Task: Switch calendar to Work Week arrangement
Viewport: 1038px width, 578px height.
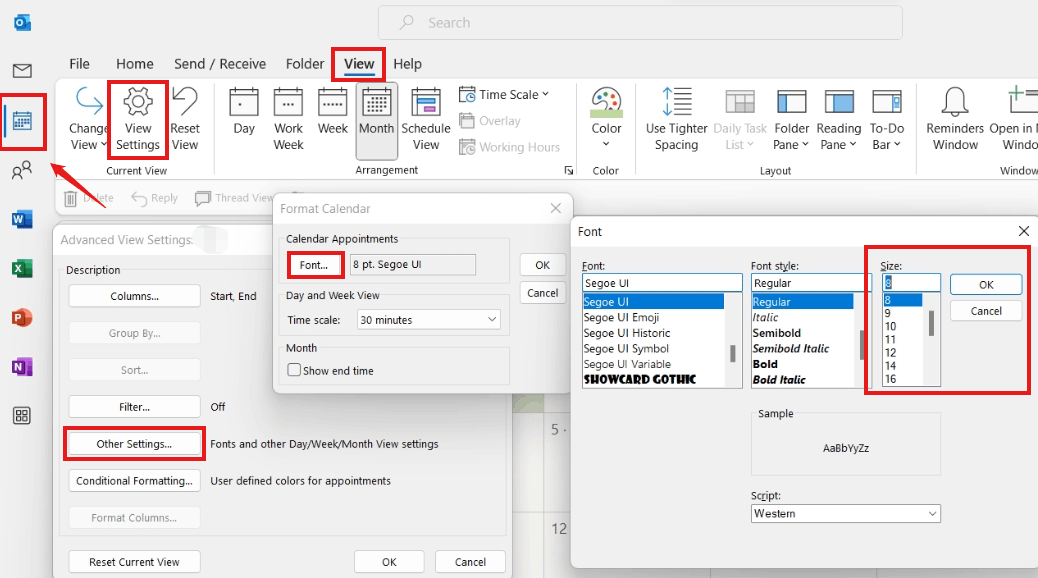Action: [x=288, y=120]
